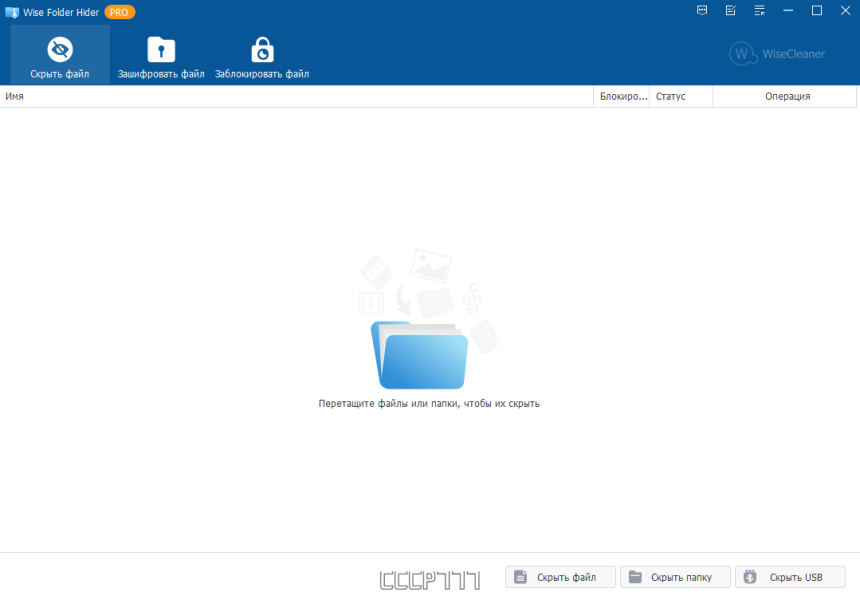Click the Скрыть USB button
860x600 pixels.
pos(790,577)
